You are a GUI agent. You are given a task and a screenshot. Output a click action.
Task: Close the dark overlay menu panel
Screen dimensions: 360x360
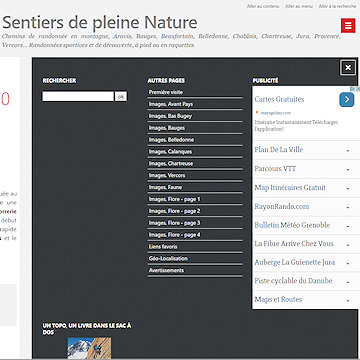(348, 68)
